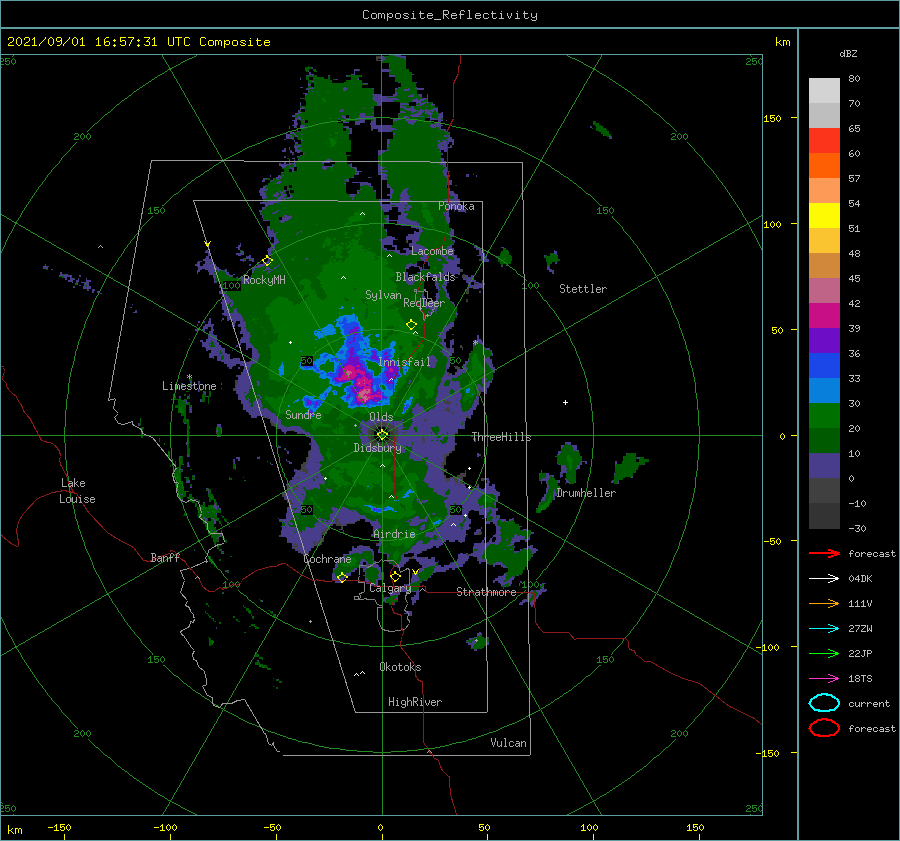Select the orange 111V arrow icon

click(824, 603)
